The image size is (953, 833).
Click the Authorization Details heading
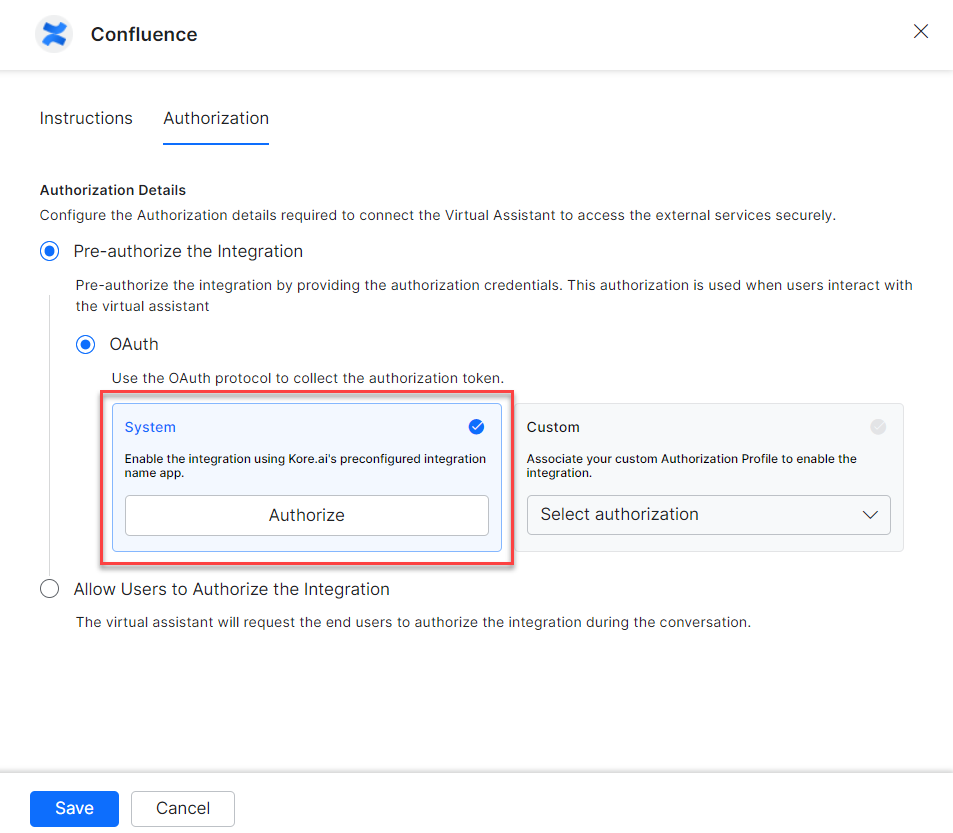click(113, 190)
